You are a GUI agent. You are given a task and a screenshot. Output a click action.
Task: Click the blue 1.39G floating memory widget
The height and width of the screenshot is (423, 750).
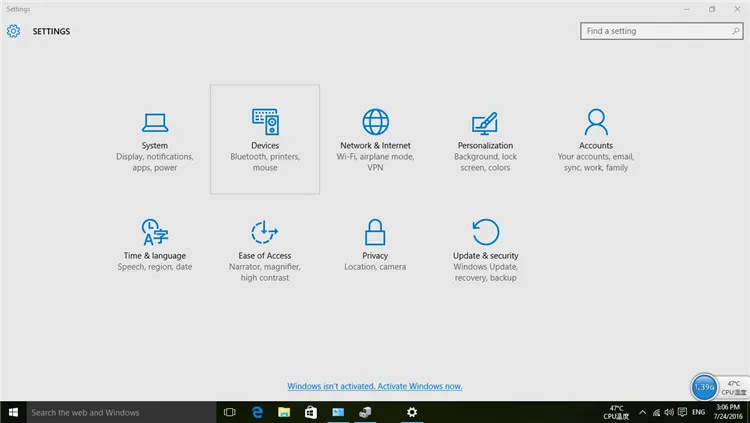click(x=704, y=387)
